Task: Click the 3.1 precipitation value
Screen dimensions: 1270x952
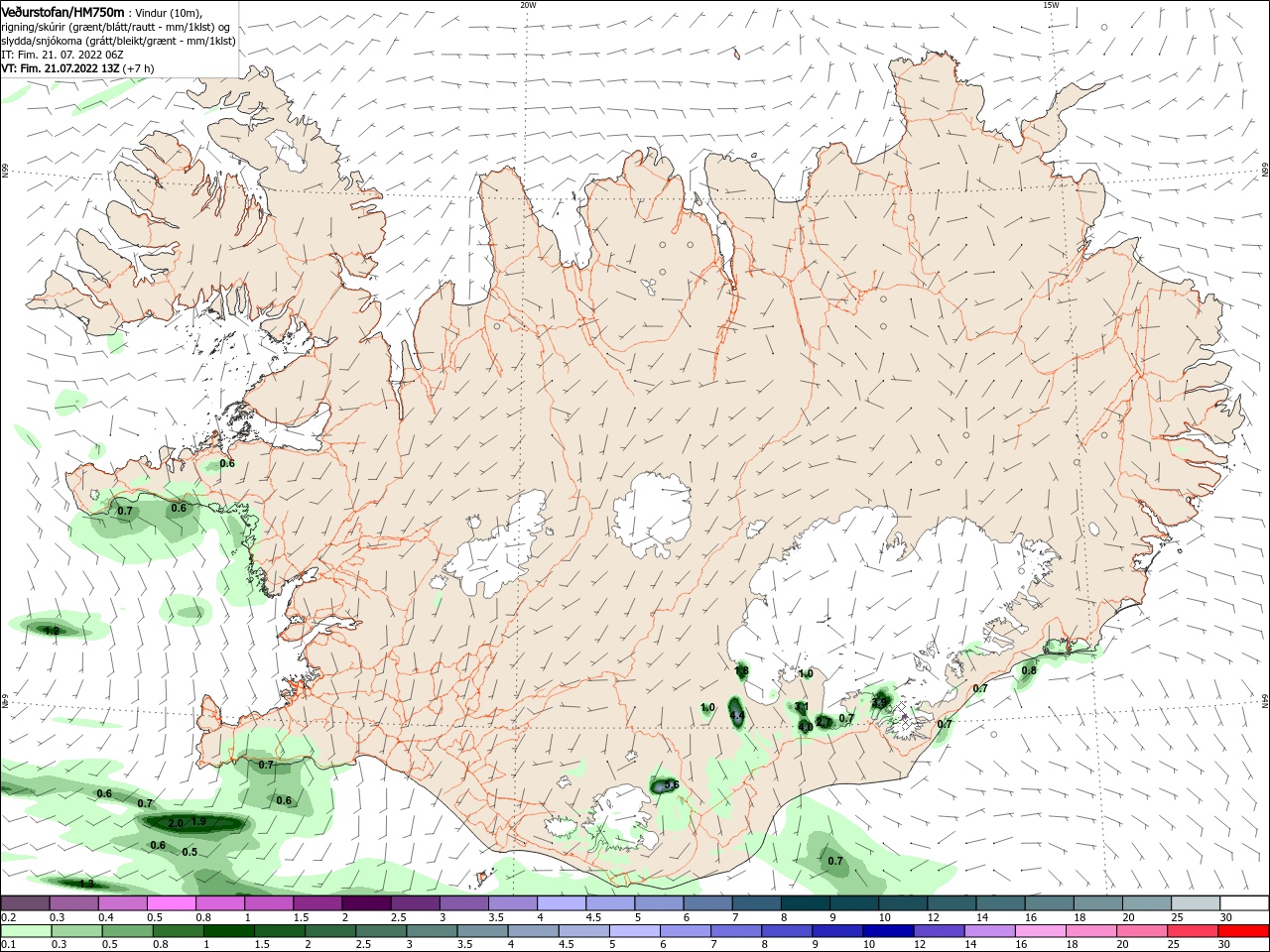Action: point(802,707)
